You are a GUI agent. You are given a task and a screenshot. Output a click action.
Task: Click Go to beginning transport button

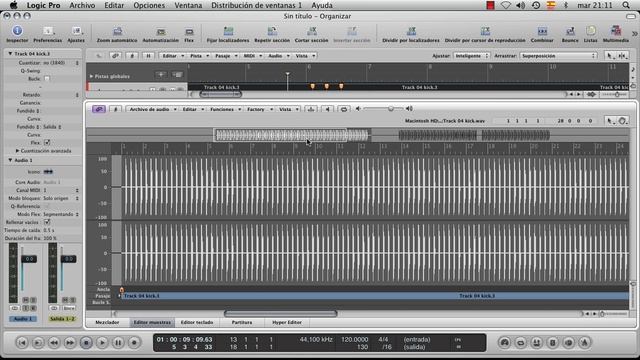coord(22,342)
